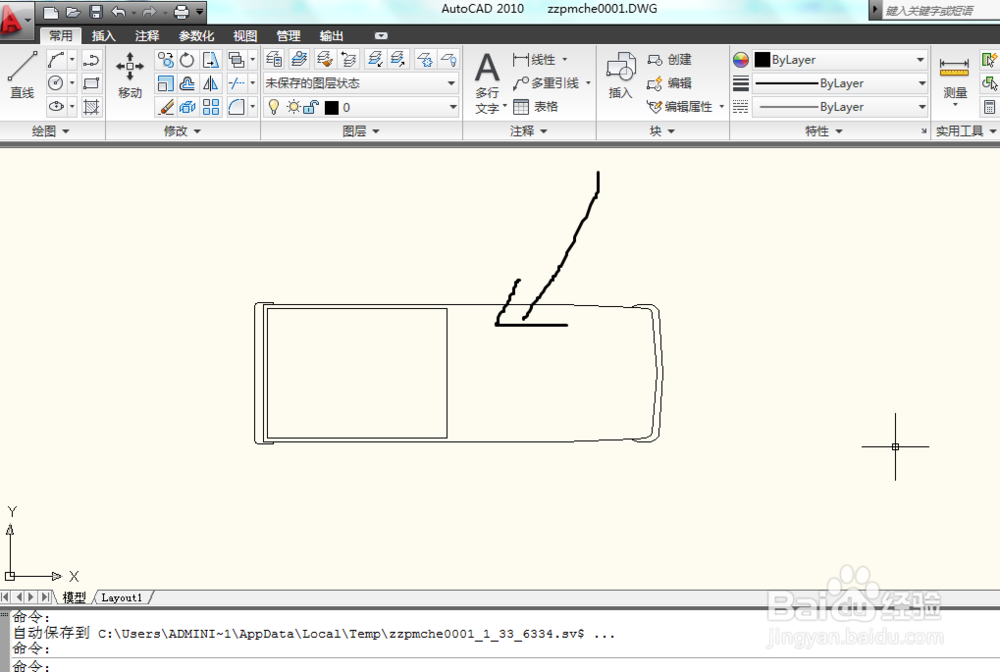The image size is (1000, 672).
Task: Open the 管理 ribbon tab
Action: [x=288, y=36]
